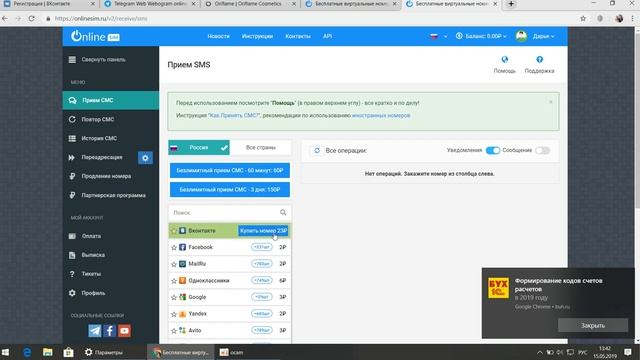This screenshot has height=360, width=640.
Task: Open the БУХ 1С notification thumbnail
Action: pos(498,288)
